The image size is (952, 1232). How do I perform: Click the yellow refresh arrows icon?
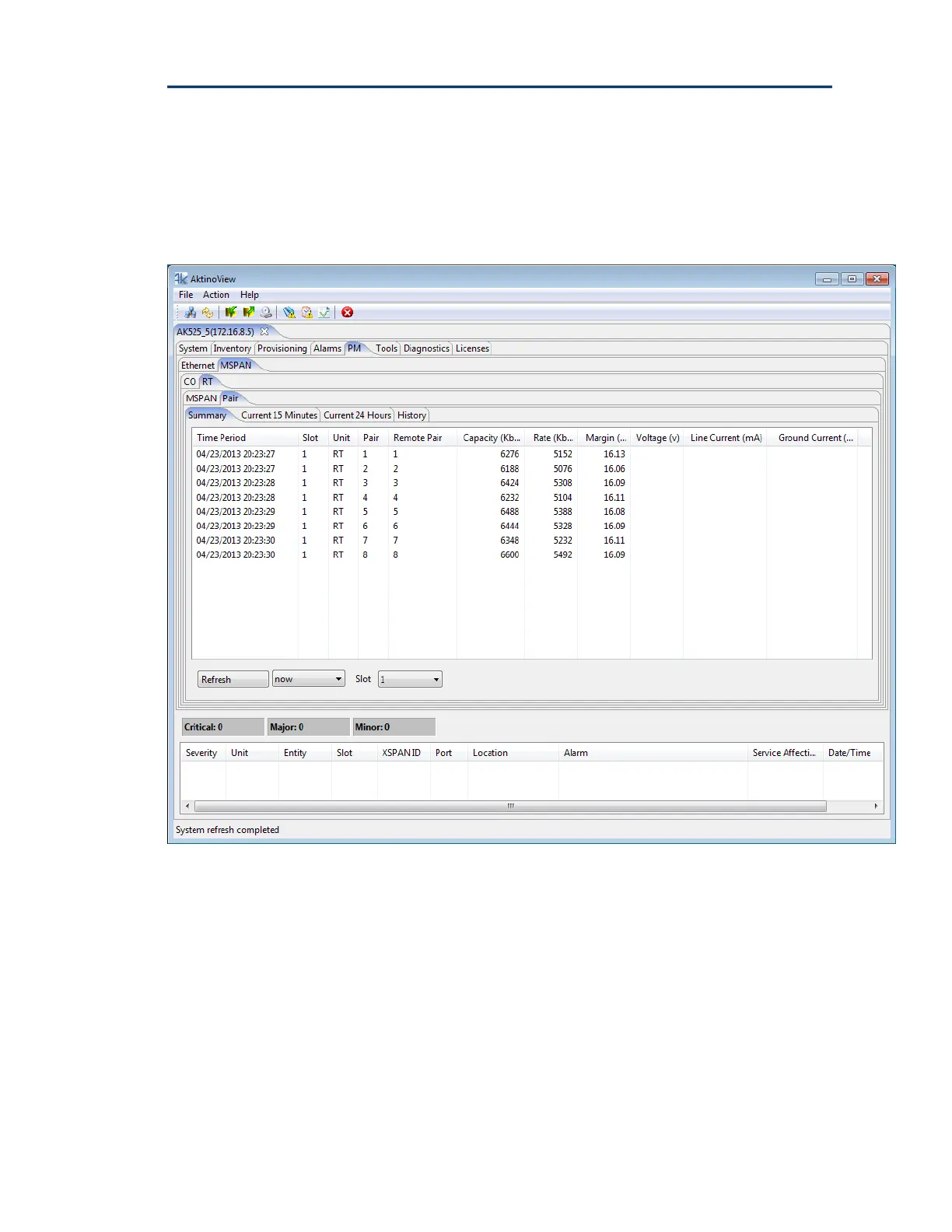pos(207,312)
